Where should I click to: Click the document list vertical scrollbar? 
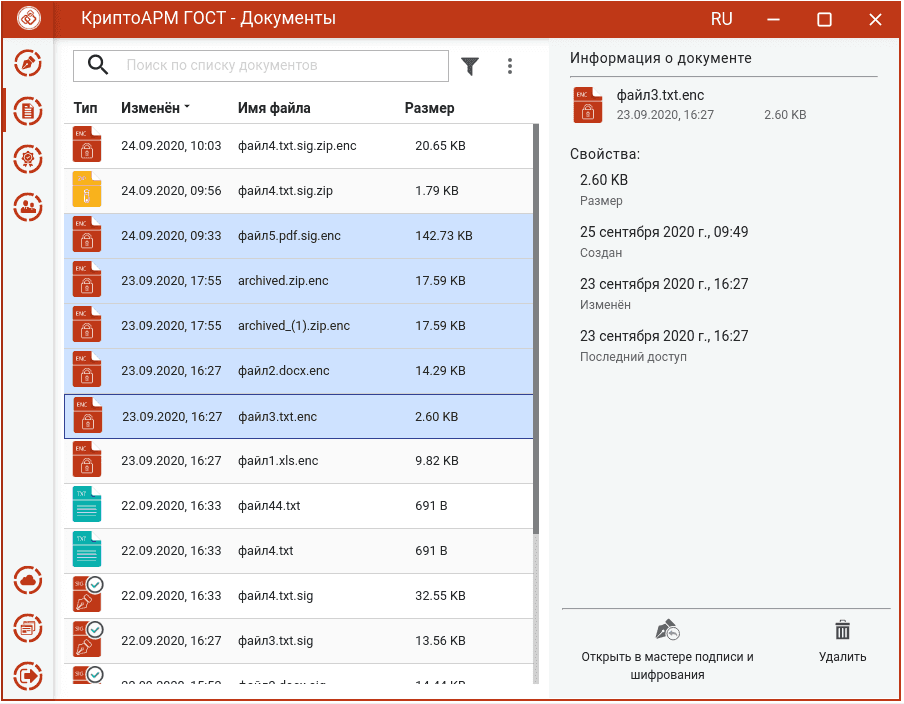click(x=536, y=329)
